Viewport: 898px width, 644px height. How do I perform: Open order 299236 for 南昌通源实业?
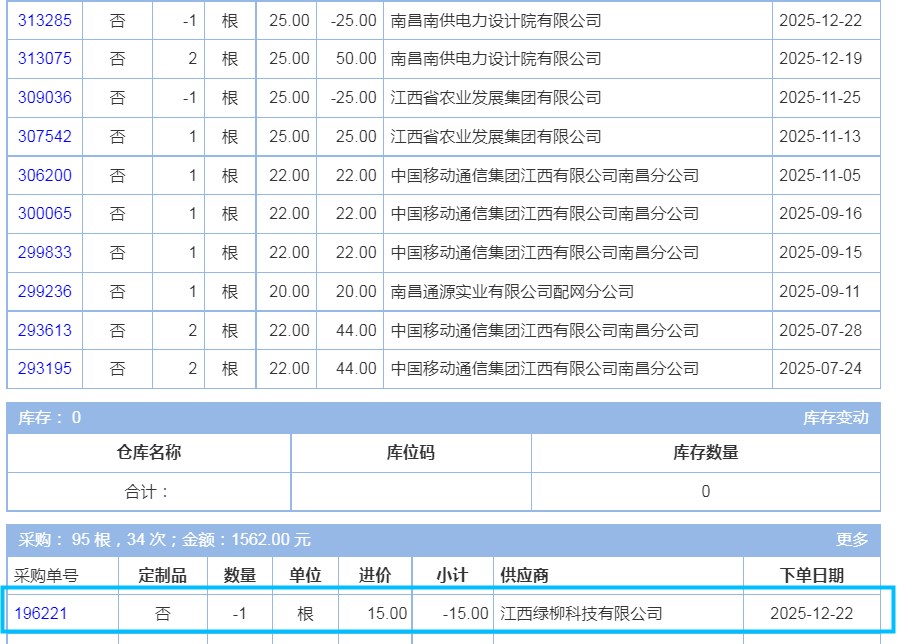click(x=45, y=292)
